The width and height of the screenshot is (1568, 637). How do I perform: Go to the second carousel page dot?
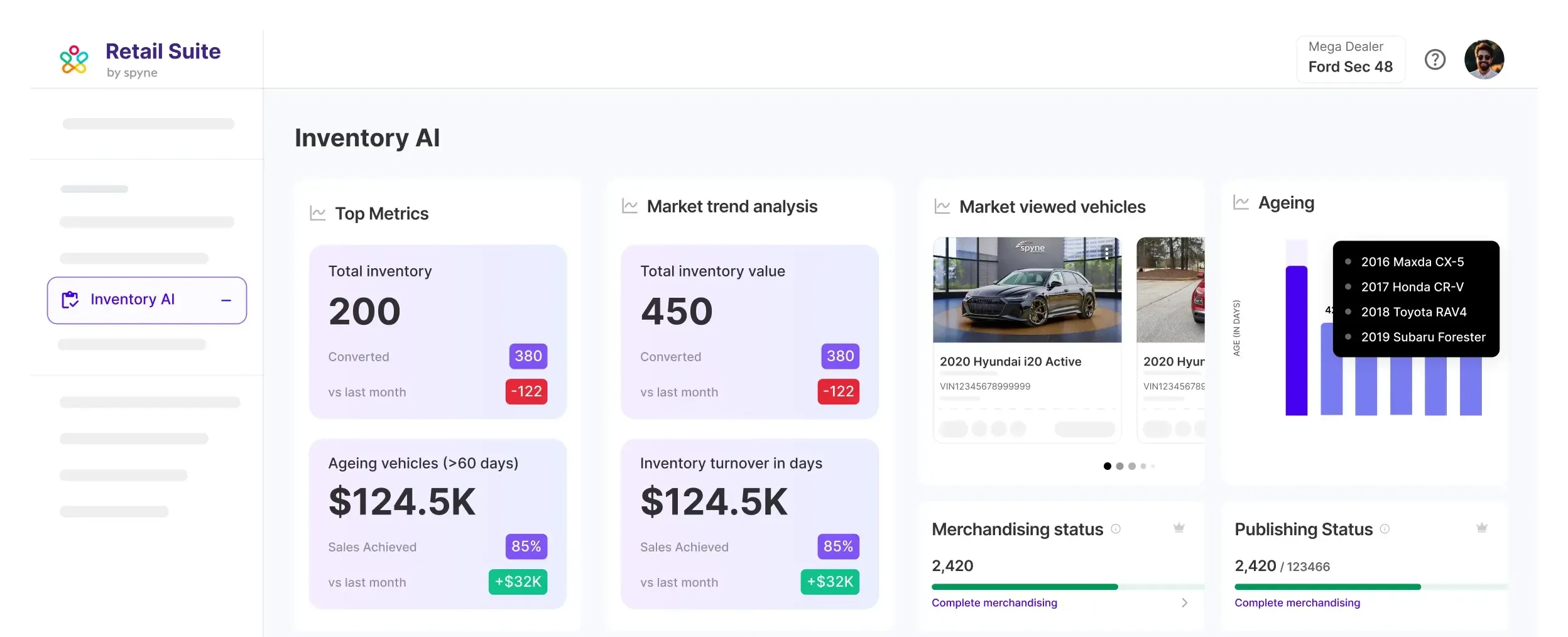click(x=1119, y=466)
